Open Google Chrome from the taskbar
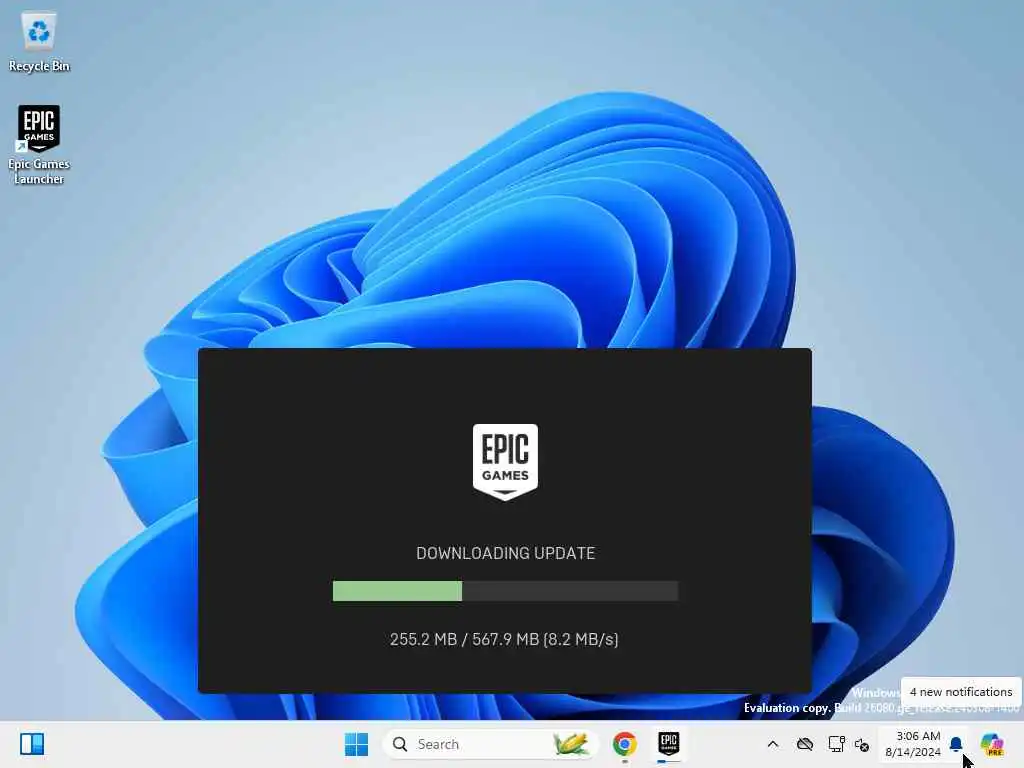This screenshot has width=1024, height=768. (624, 744)
